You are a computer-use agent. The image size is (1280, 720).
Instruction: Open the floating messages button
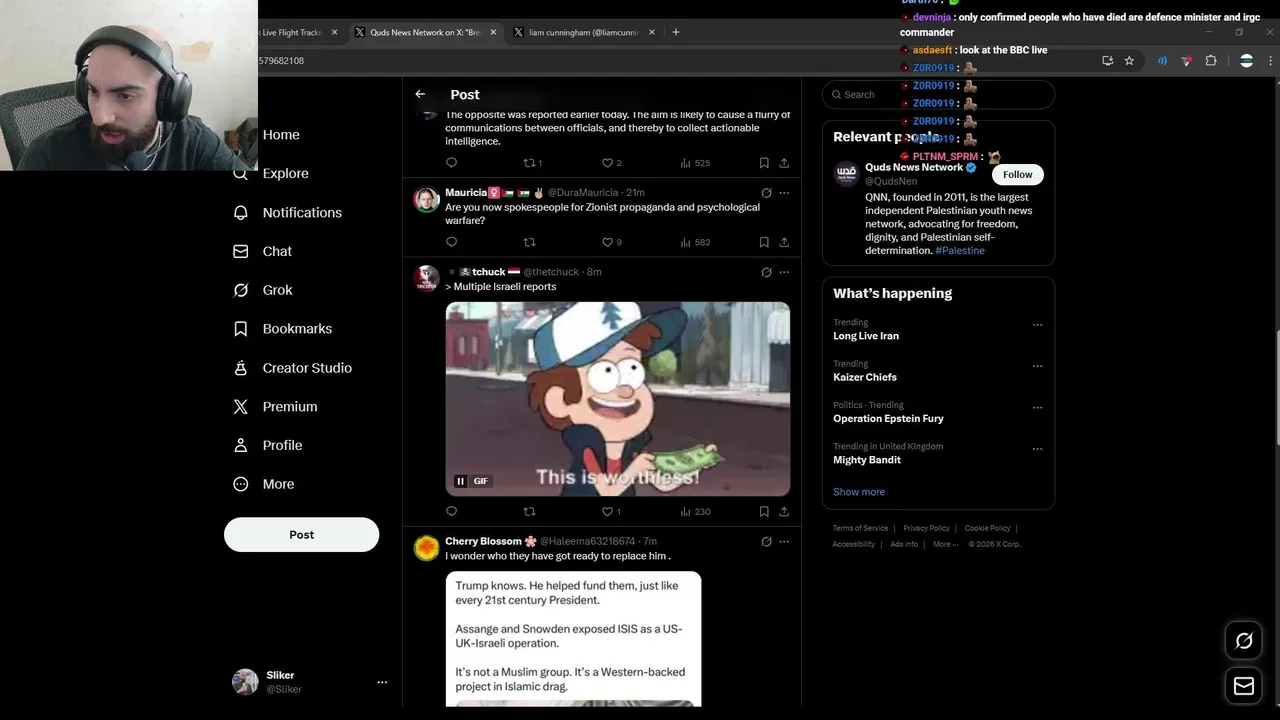coord(1244,686)
